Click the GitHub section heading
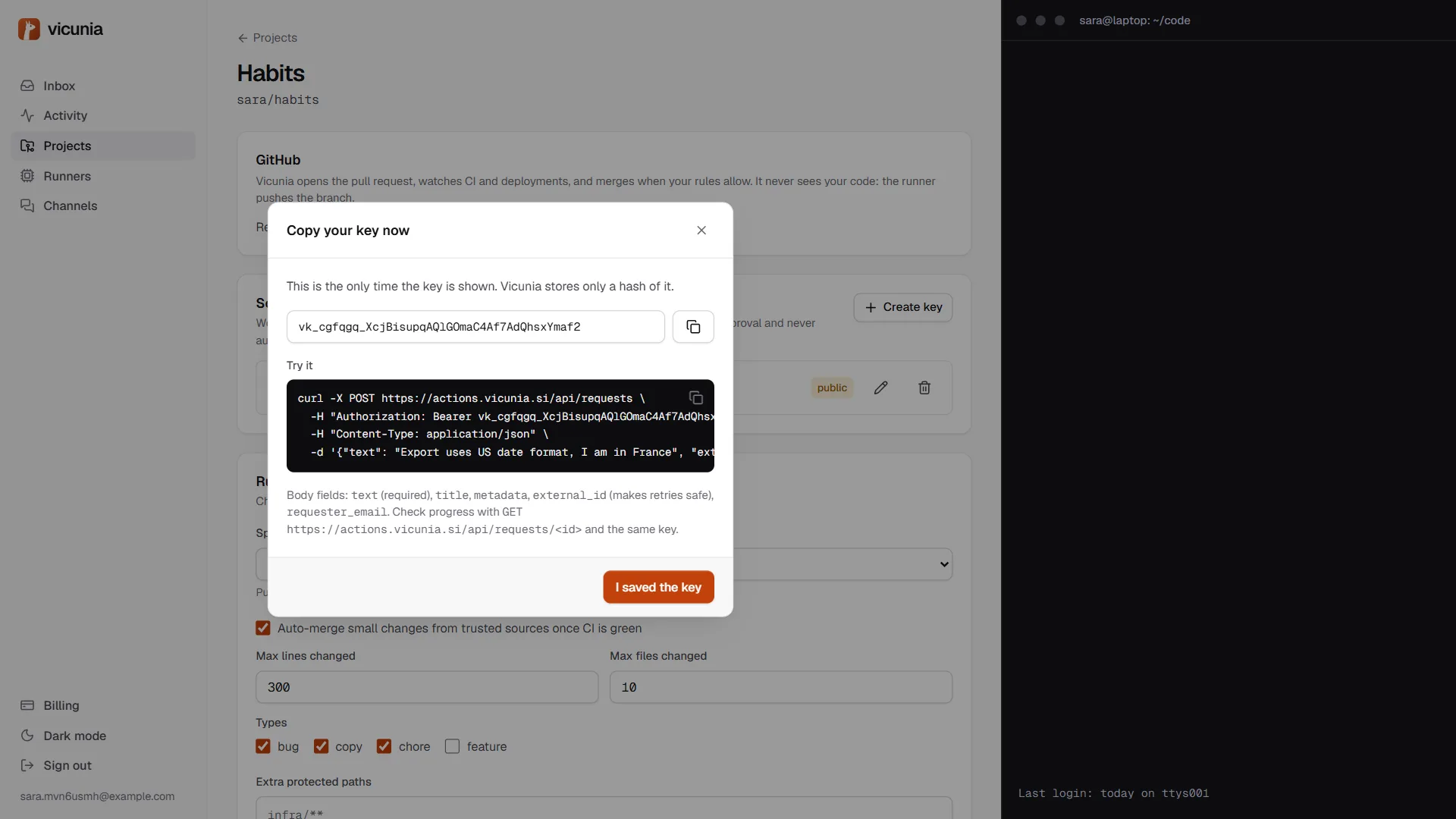This screenshot has width=1456, height=819. pos(278,160)
